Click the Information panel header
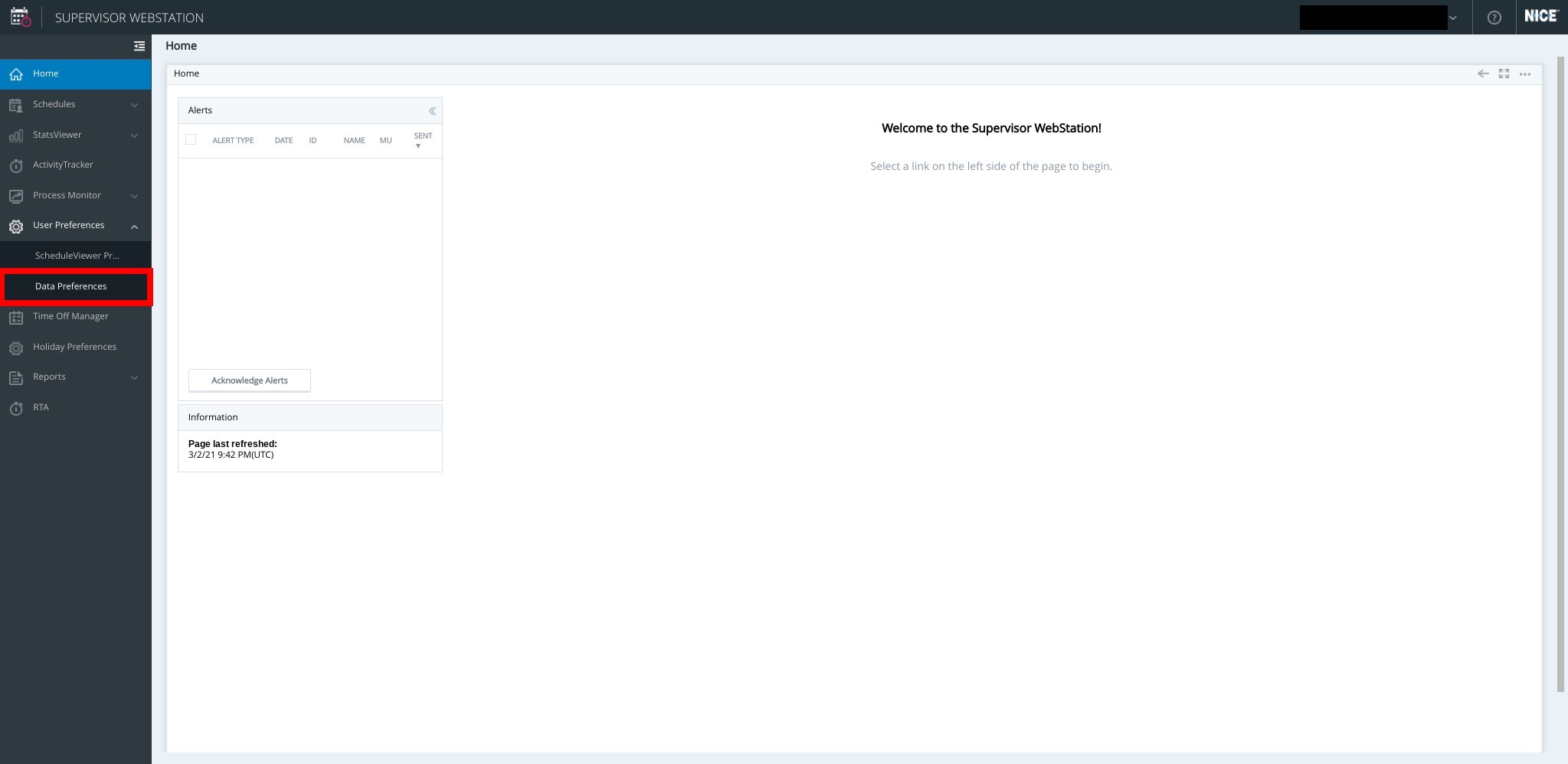Screen dimensions: 1568x764 (310, 418)
